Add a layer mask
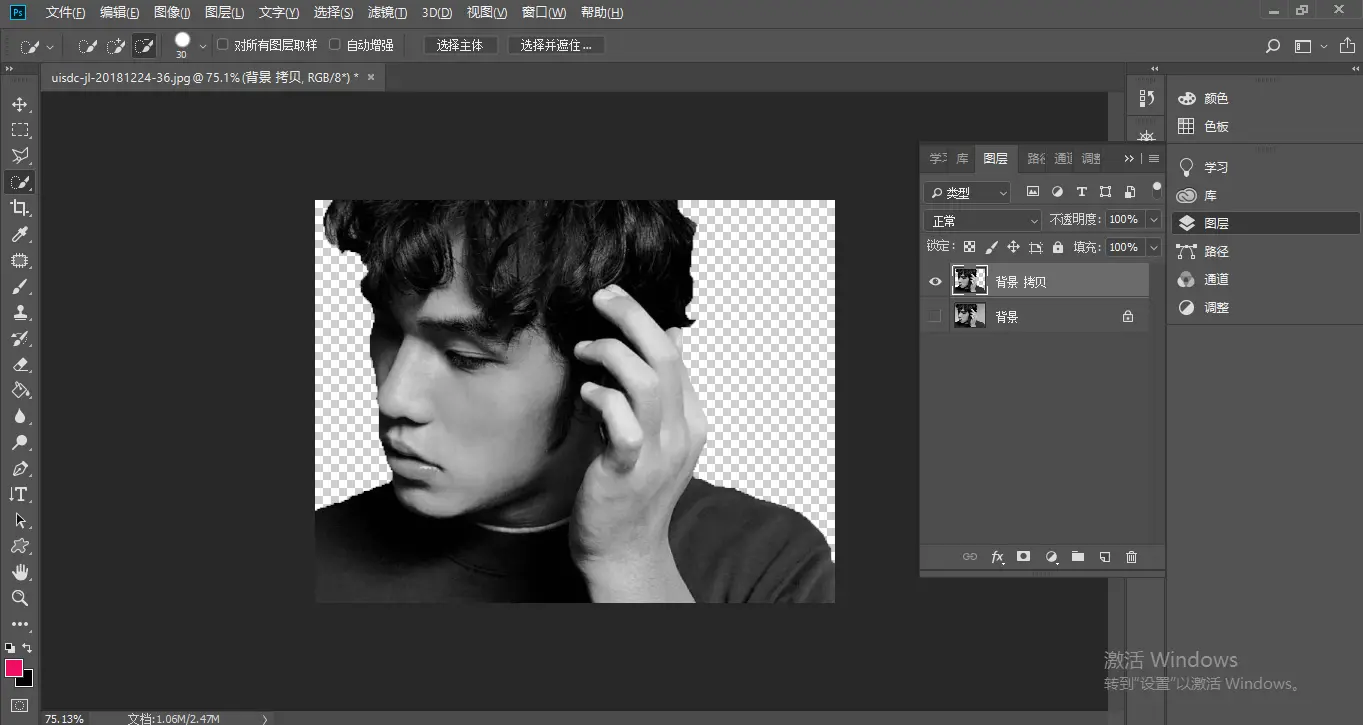The image size is (1363, 725). click(x=1024, y=557)
